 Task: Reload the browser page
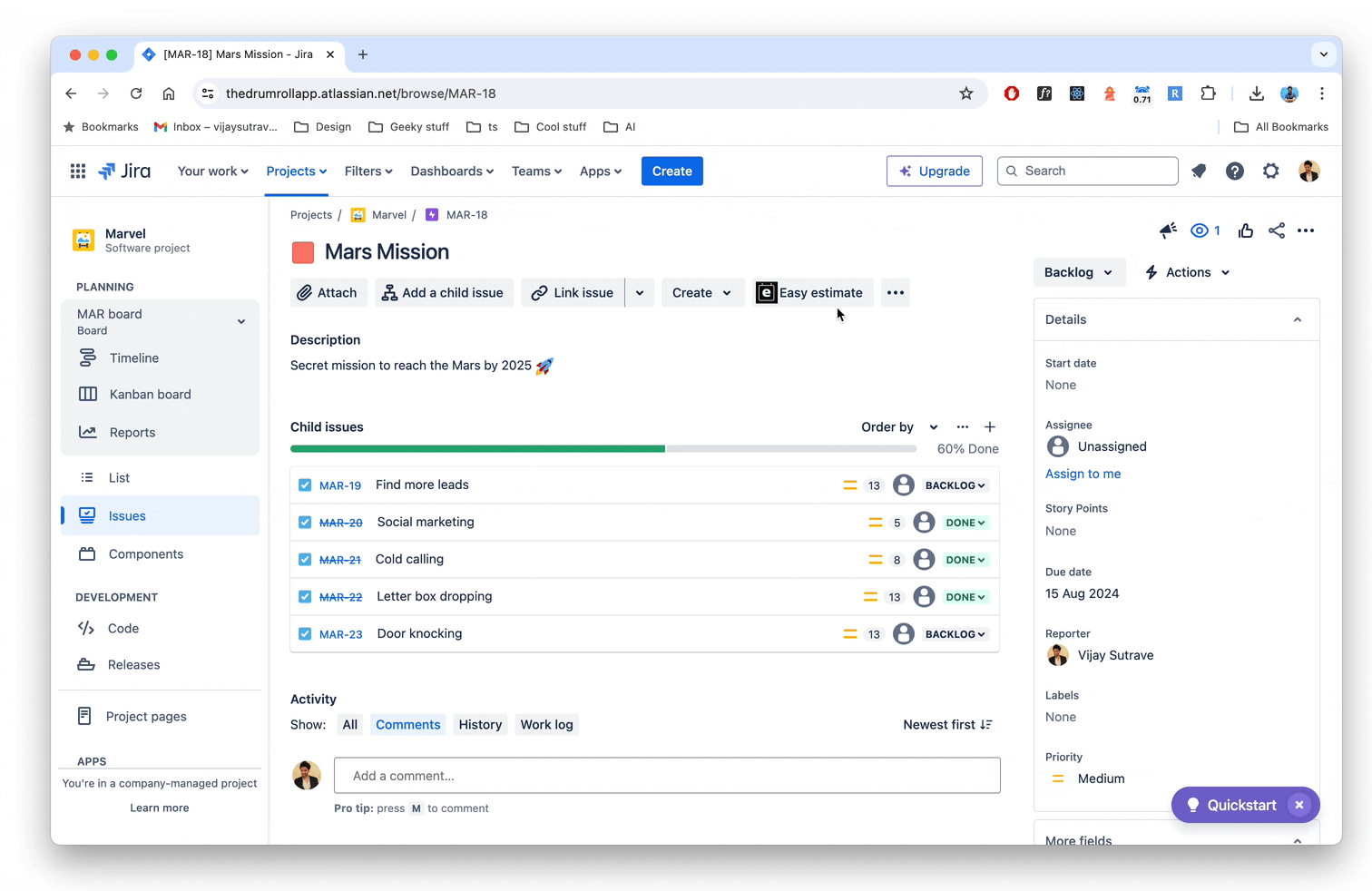click(136, 93)
